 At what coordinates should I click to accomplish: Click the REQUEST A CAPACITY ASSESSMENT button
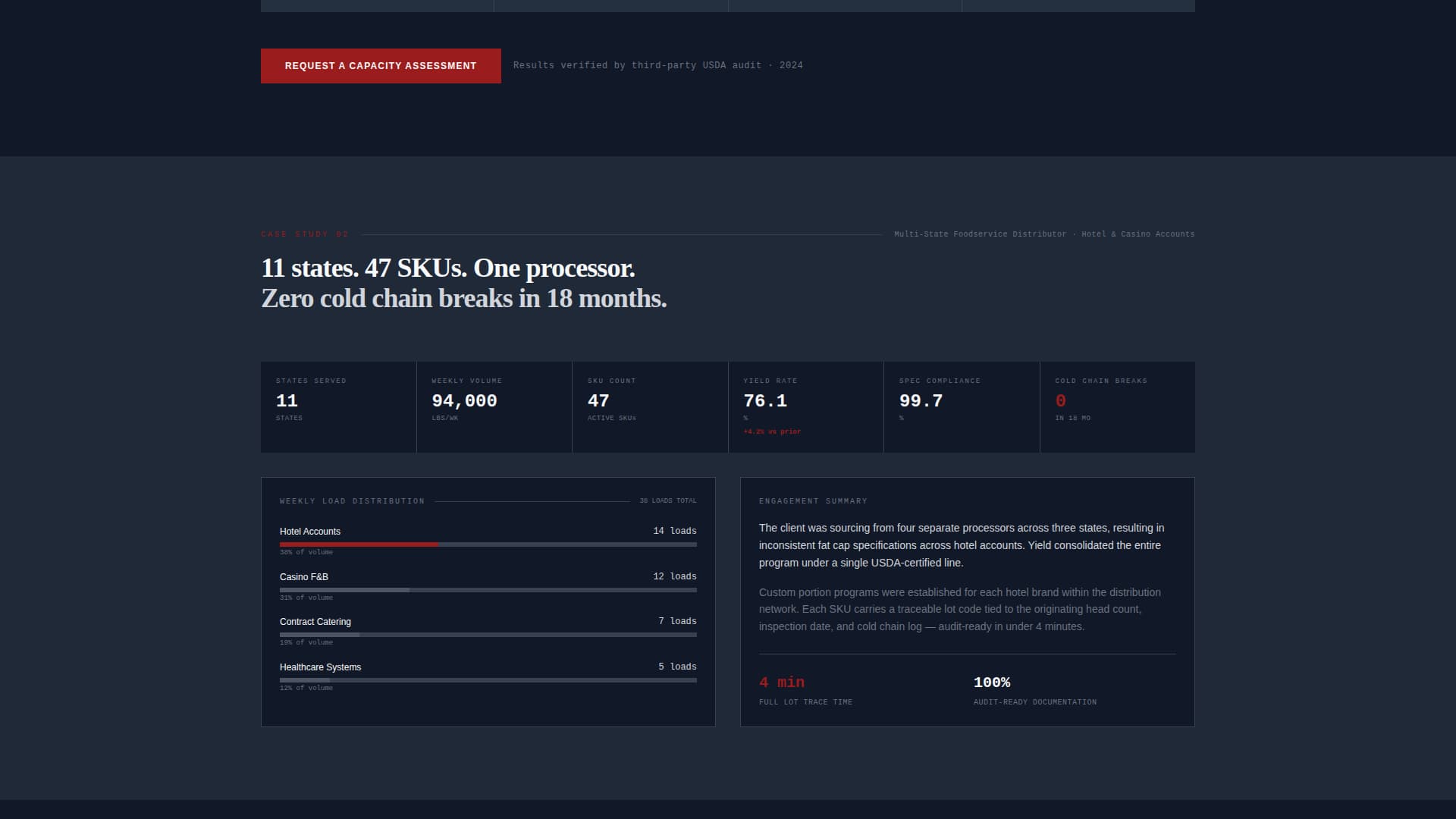(380, 66)
